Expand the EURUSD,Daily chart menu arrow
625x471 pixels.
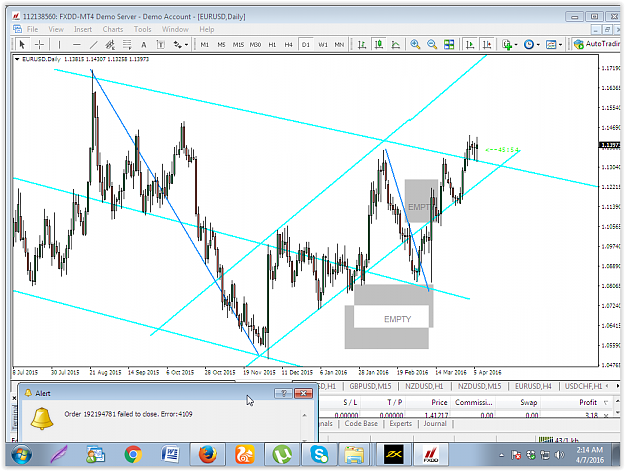click(17, 59)
